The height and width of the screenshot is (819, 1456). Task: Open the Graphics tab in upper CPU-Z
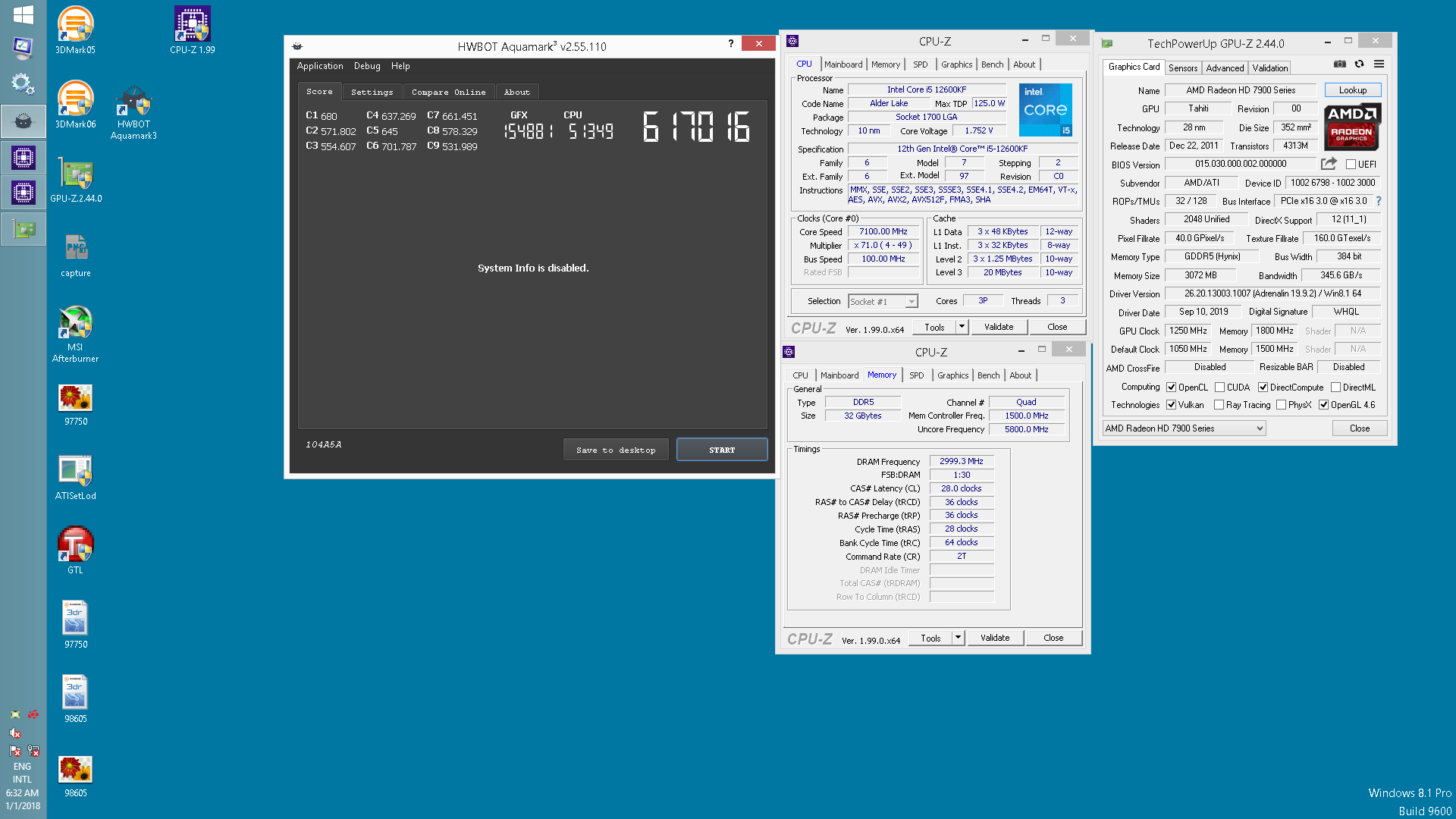(957, 64)
